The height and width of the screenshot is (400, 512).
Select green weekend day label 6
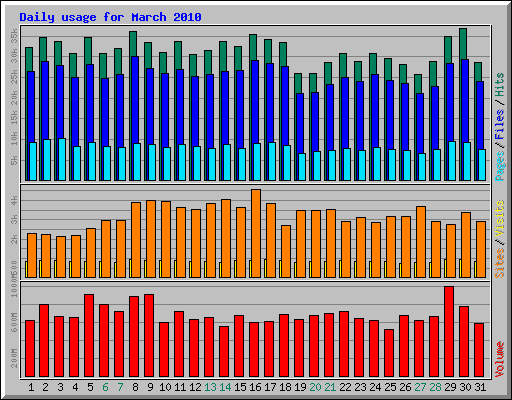(x=105, y=387)
